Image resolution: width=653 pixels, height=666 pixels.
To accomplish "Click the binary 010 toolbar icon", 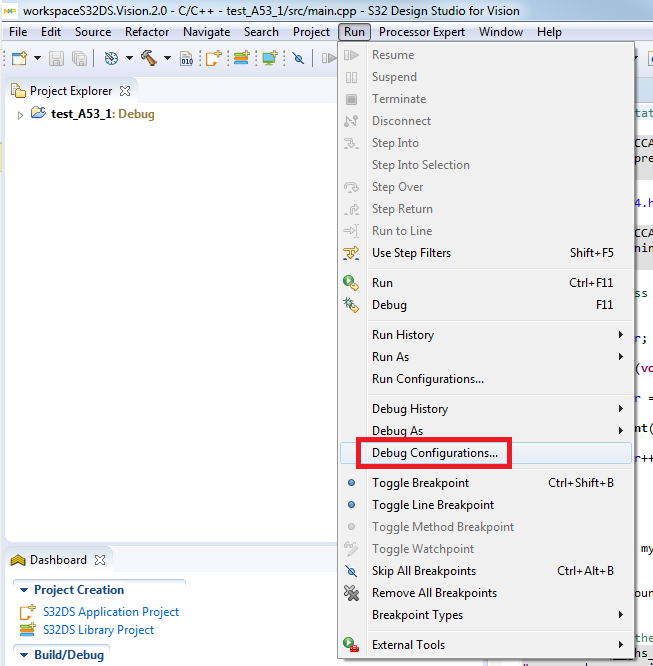I will [x=187, y=58].
